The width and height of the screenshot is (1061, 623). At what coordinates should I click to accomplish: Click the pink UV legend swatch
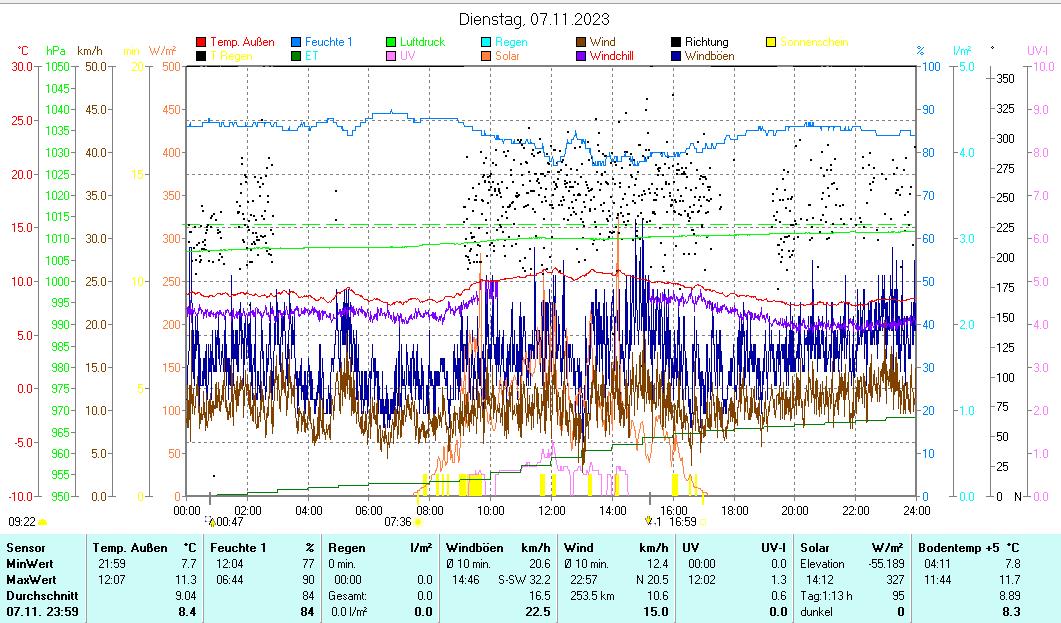(390, 56)
